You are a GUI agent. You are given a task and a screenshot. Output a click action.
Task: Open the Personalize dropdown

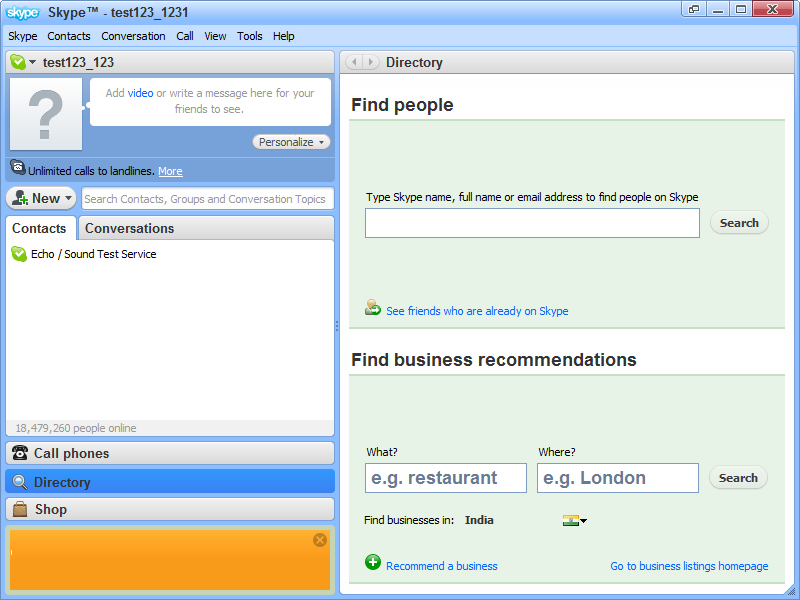click(x=291, y=142)
